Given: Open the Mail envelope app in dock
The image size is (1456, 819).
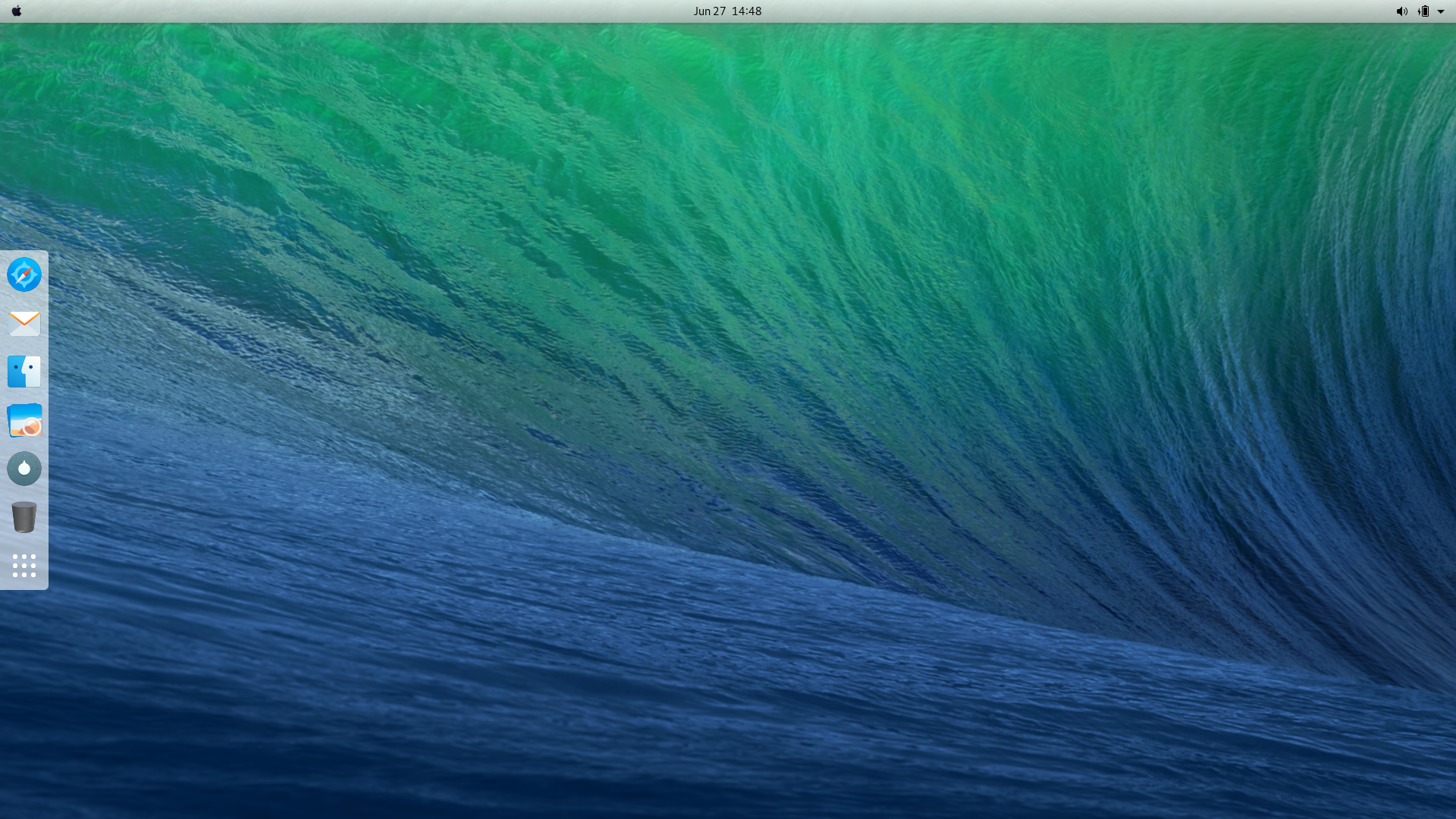Looking at the screenshot, I should point(24,323).
